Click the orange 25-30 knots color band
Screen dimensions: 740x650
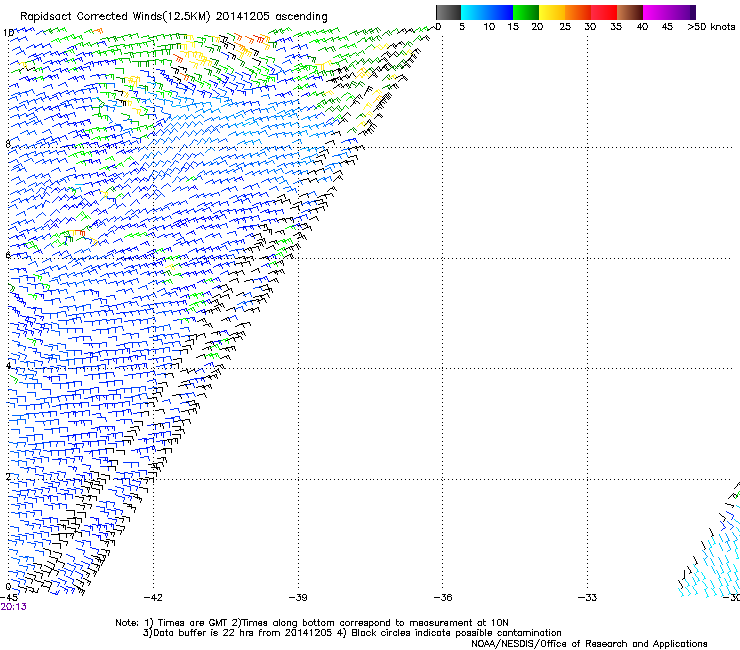578,12
